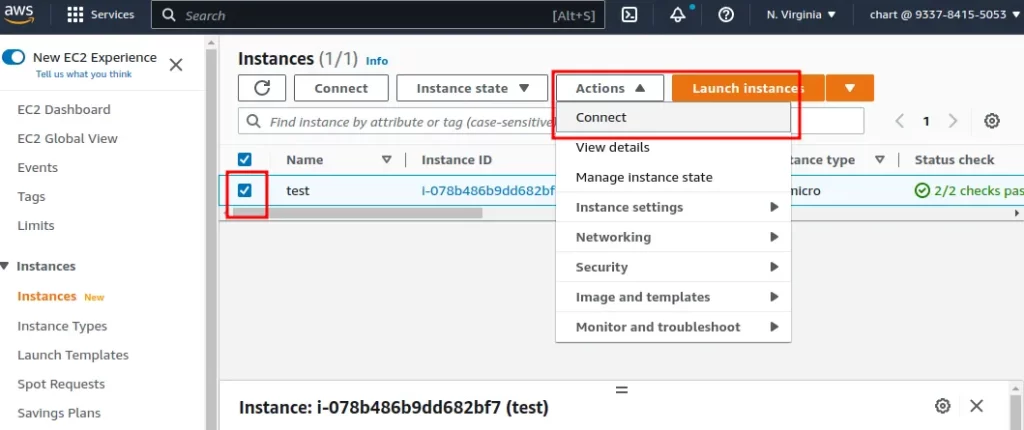
Task: Expand the Networking submenu
Action: [x=673, y=237]
